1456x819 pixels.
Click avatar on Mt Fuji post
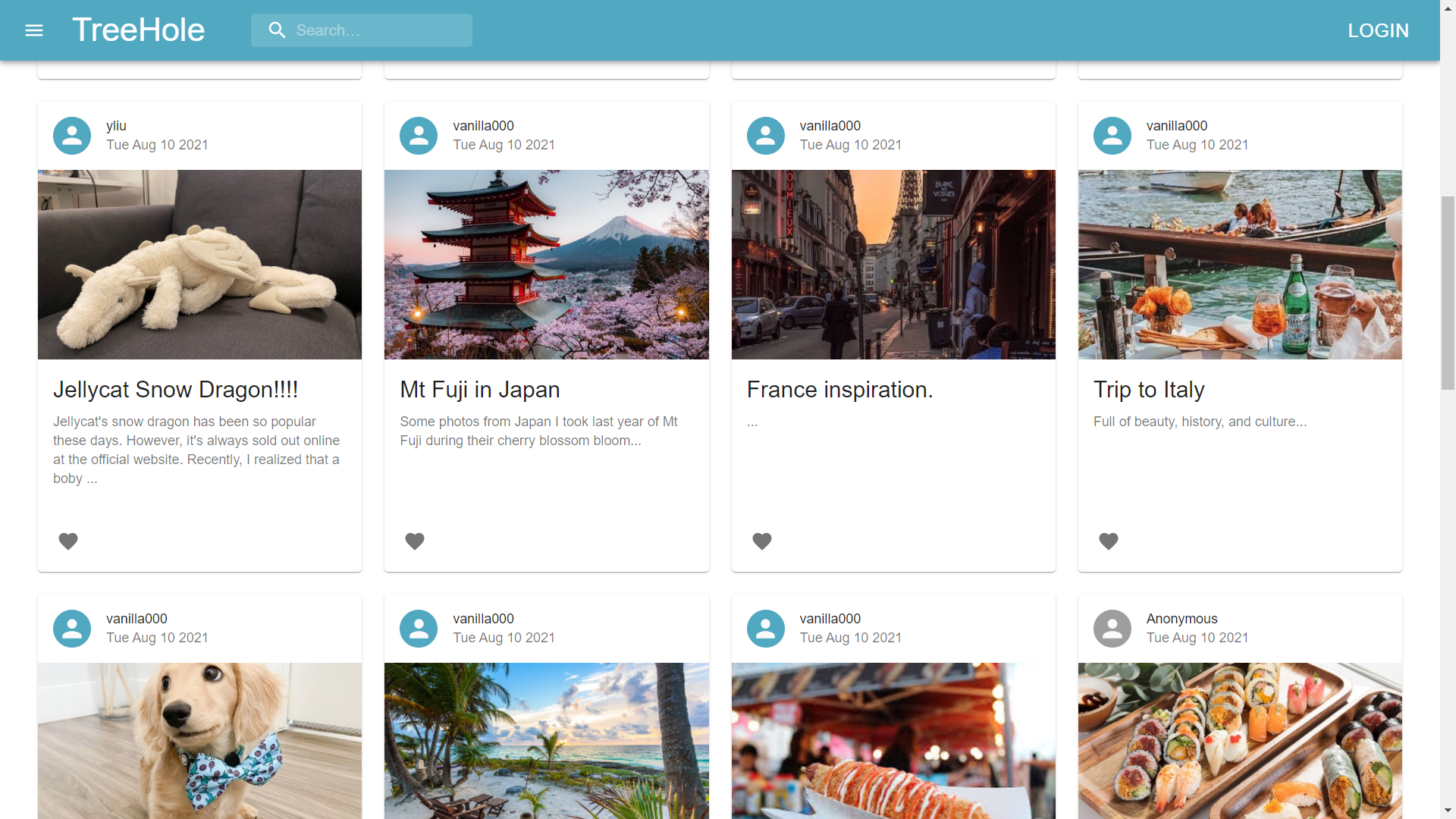(x=419, y=136)
